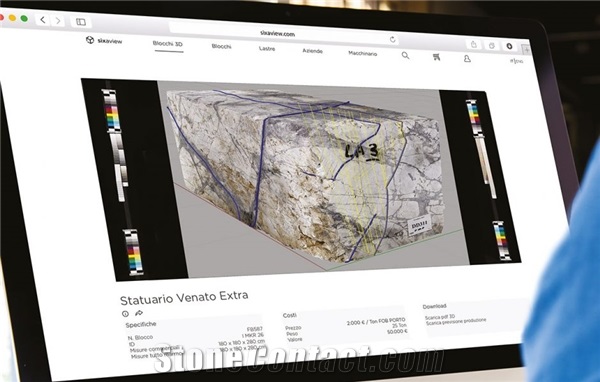The height and width of the screenshot is (382, 600).
Task: Click the price value 2.000 € / Ton FOB PORTO
Action: [x=376, y=322]
